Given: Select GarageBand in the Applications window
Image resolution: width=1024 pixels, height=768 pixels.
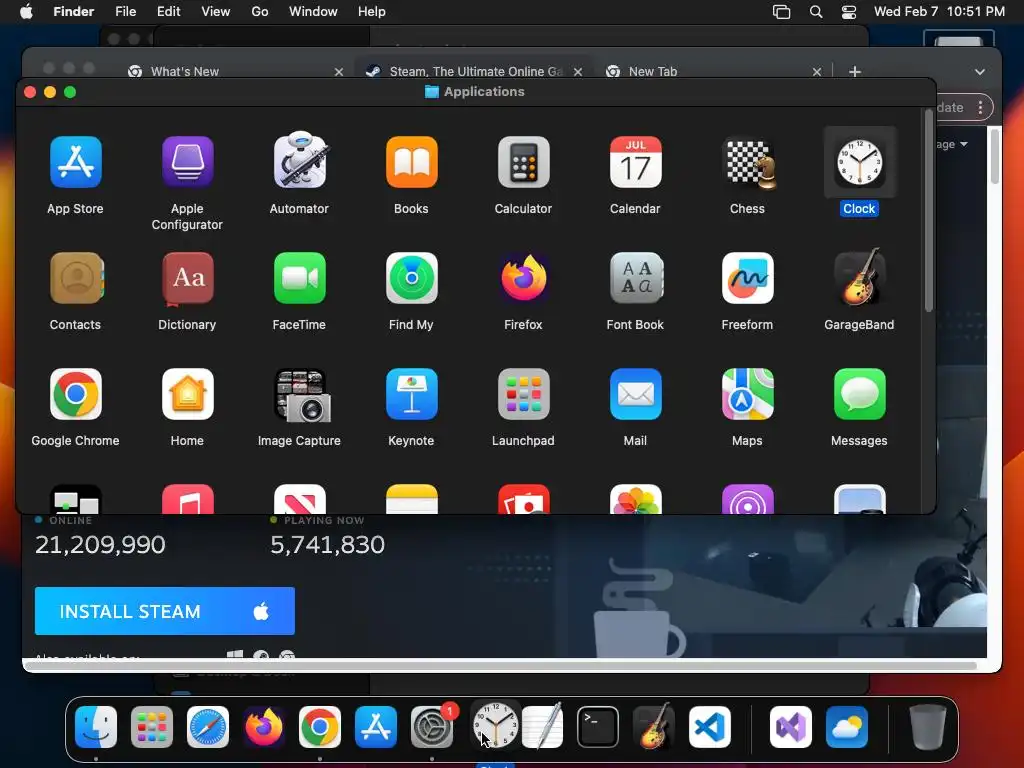Looking at the screenshot, I should (859, 277).
